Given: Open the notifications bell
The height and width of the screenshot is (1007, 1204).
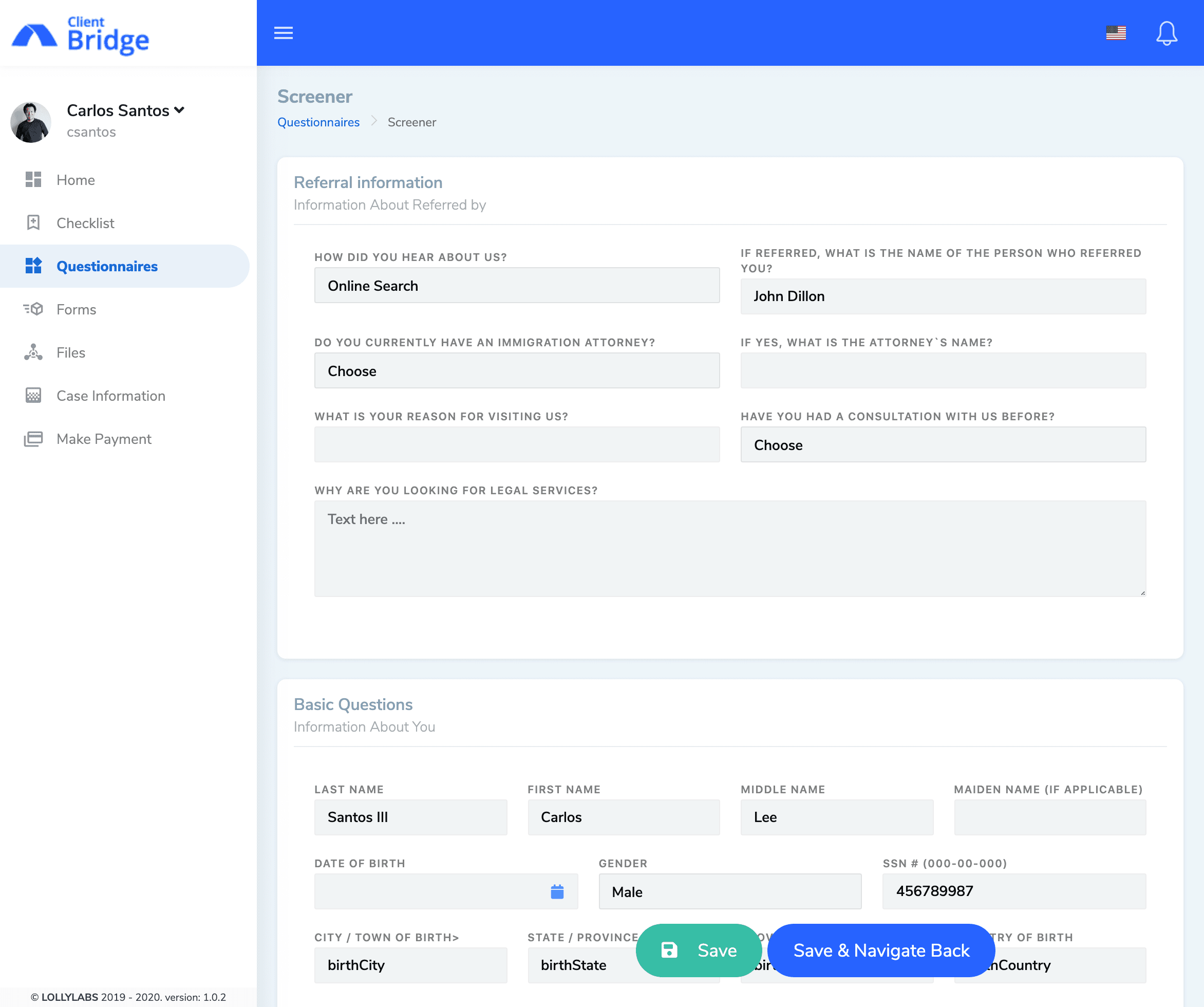Looking at the screenshot, I should coord(1166,33).
